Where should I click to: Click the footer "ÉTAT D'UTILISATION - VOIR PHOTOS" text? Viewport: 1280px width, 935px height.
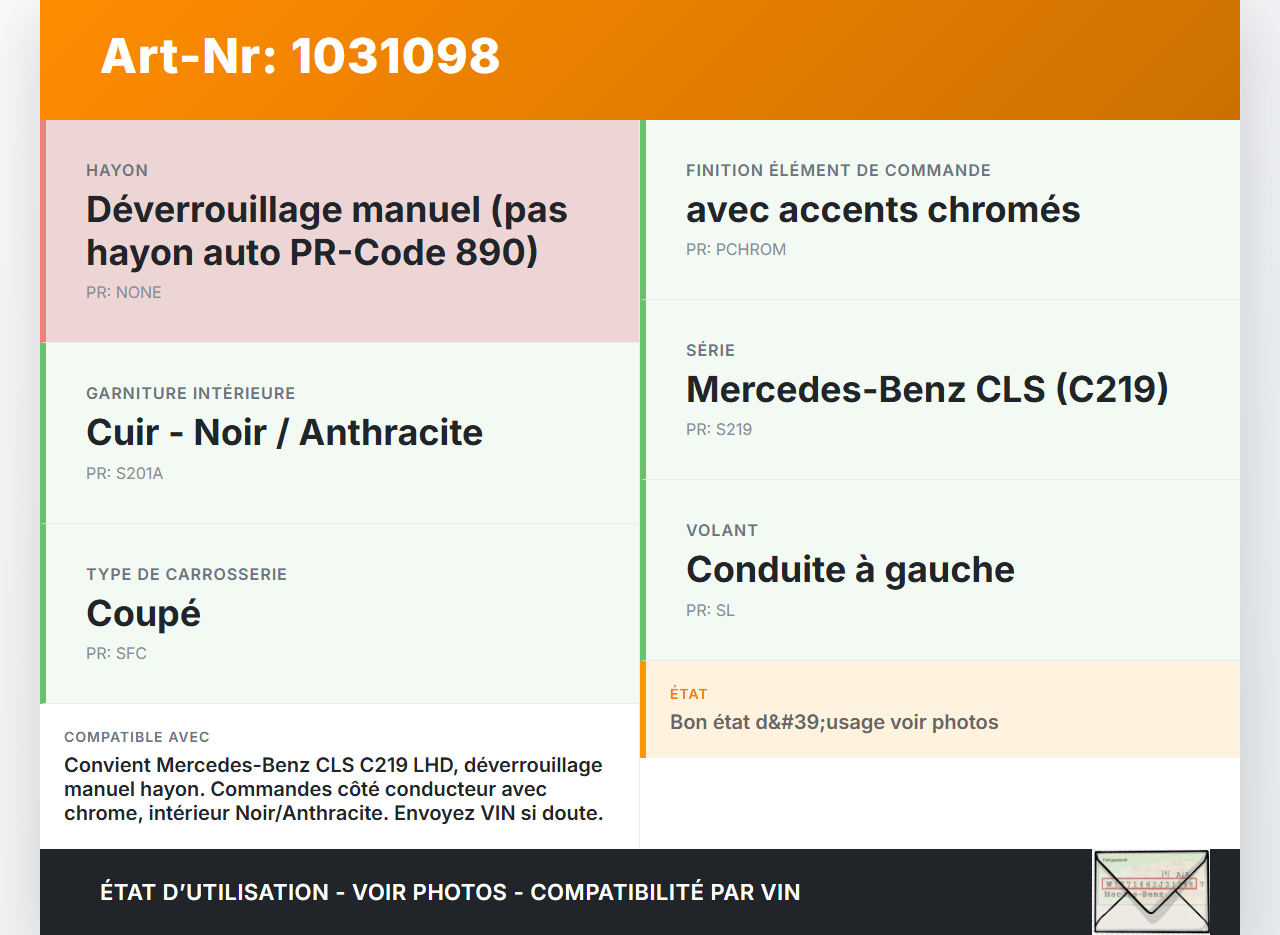pyautogui.click(x=450, y=892)
